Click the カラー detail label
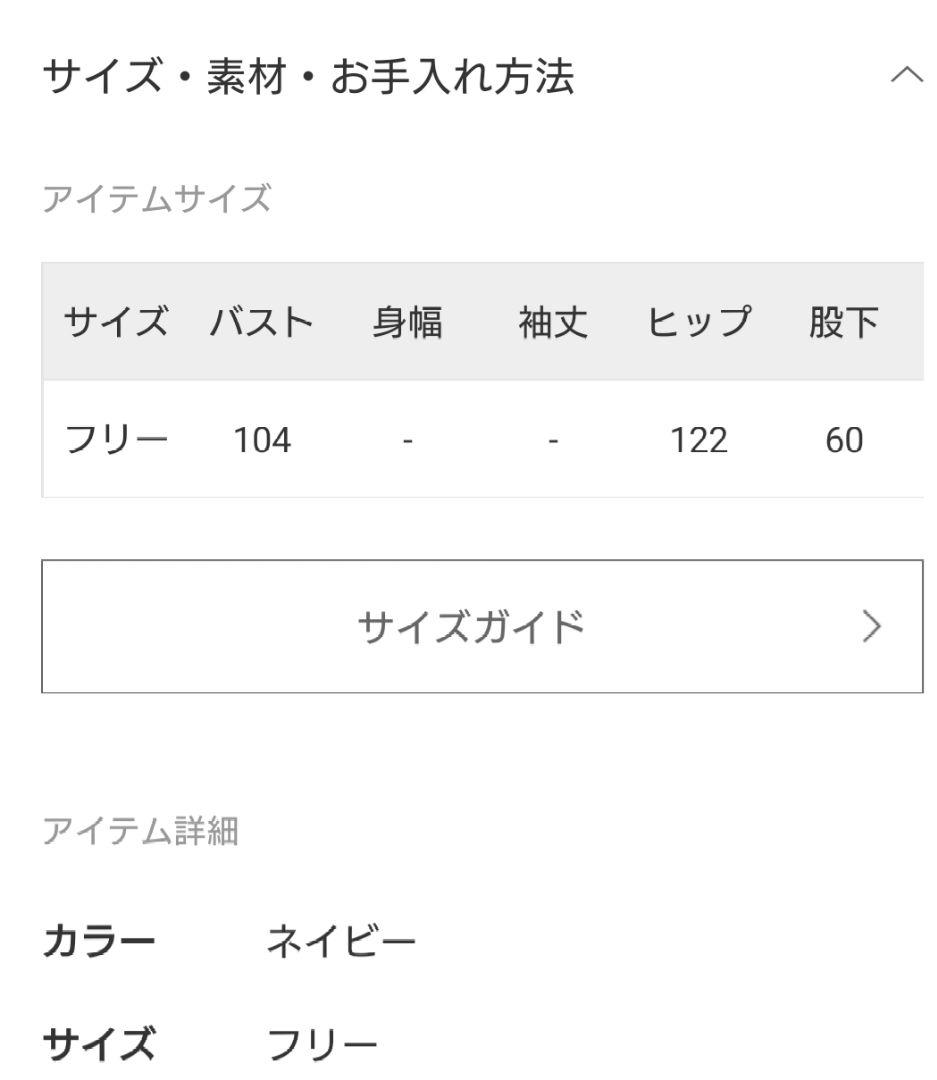 (99, 941)
